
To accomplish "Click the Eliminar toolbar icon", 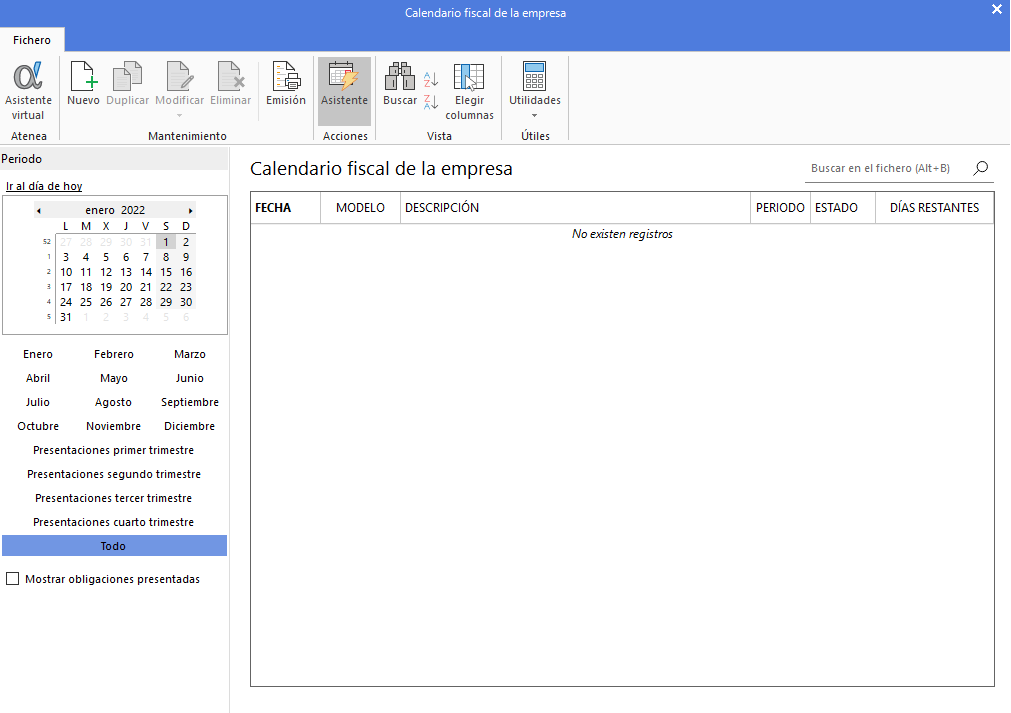I will point(230,84).
